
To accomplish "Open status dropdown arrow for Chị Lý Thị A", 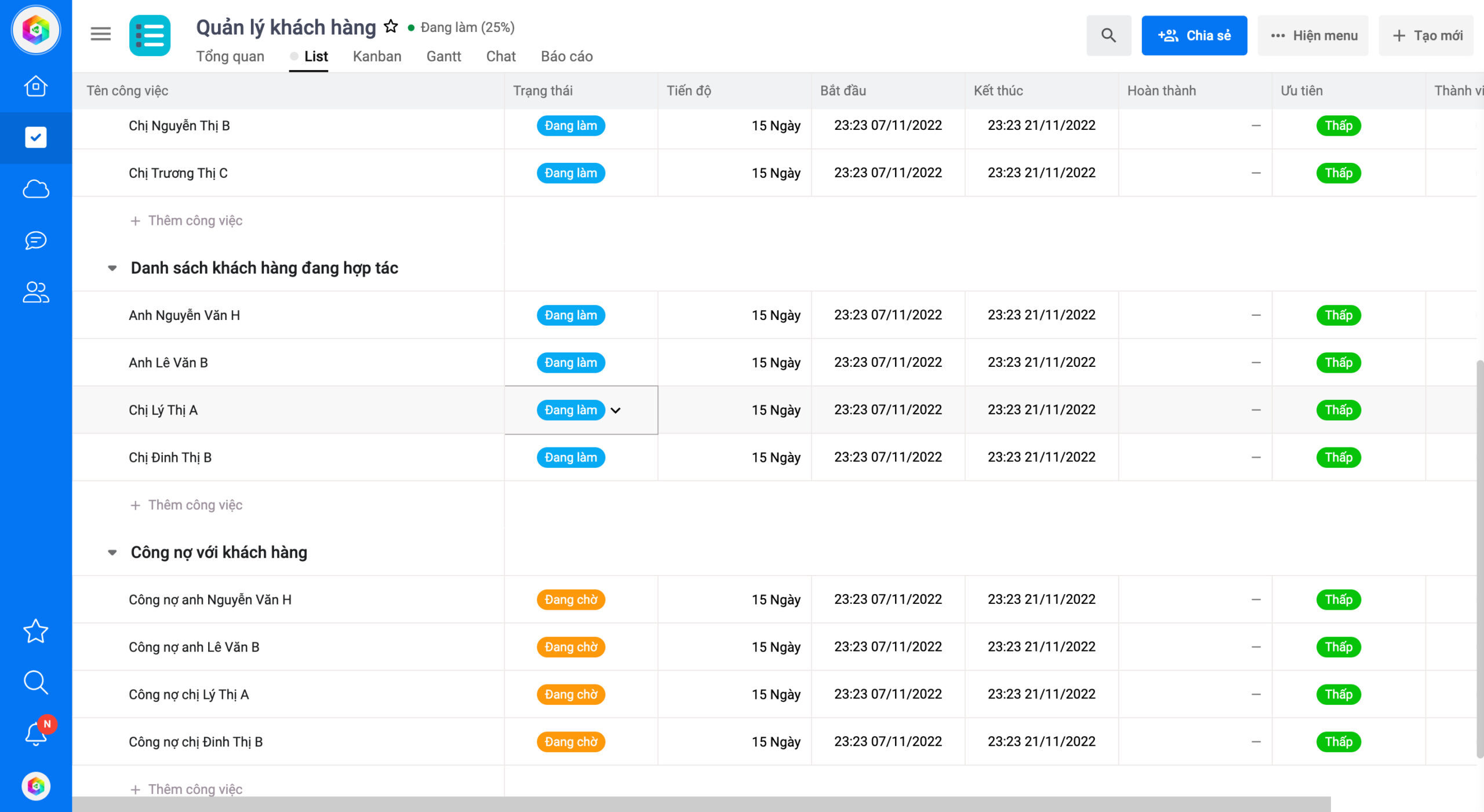I will [616, 410].
